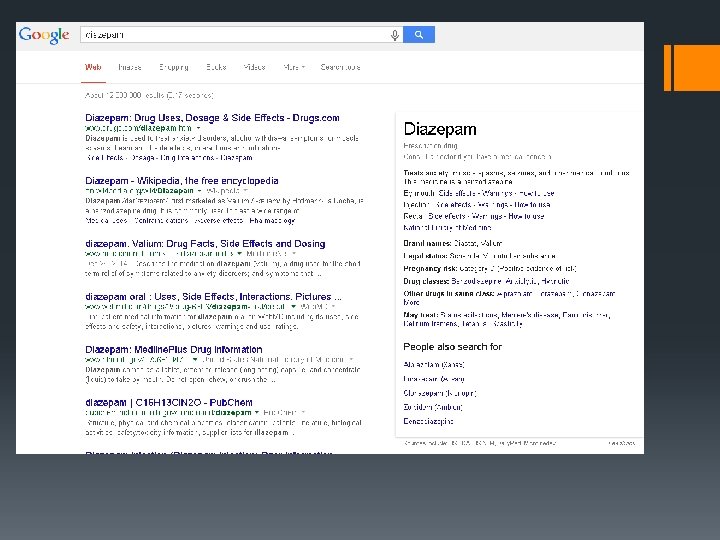The width and height of the screenshot is (720, 540).
Task: Click Alprazolam (Xanax) under People also search for
Action: tap(433, 365)
